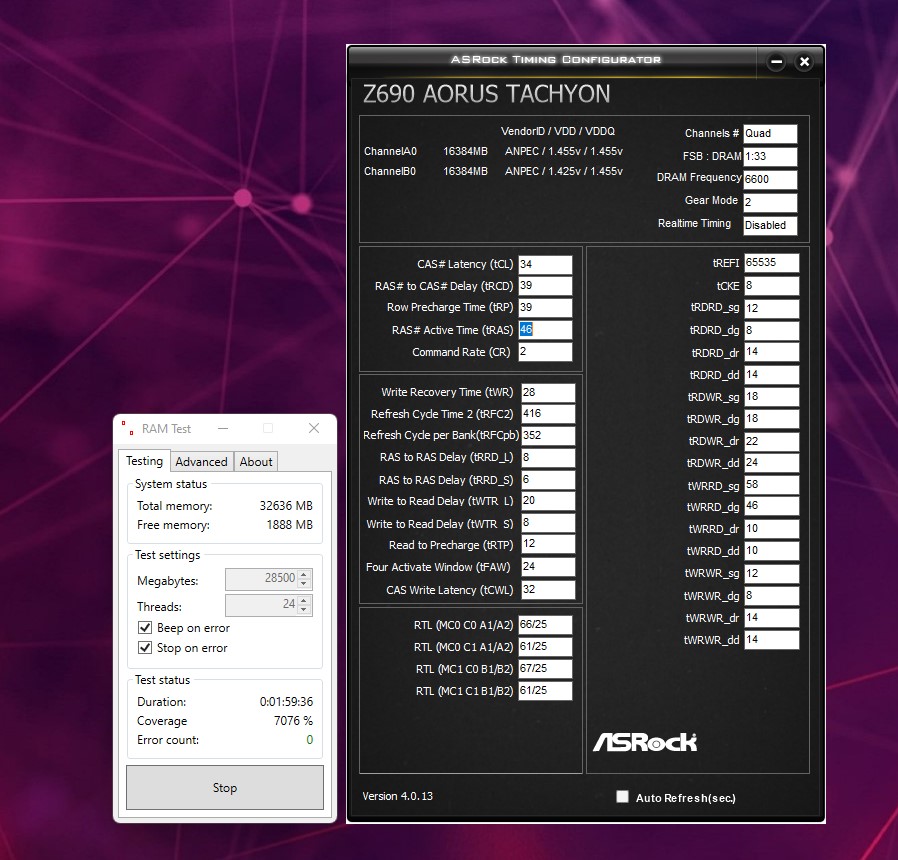Focus the Command Rate (CR) field
The width and height of the screenshot is (898, 860).
[x=544, y=352]
